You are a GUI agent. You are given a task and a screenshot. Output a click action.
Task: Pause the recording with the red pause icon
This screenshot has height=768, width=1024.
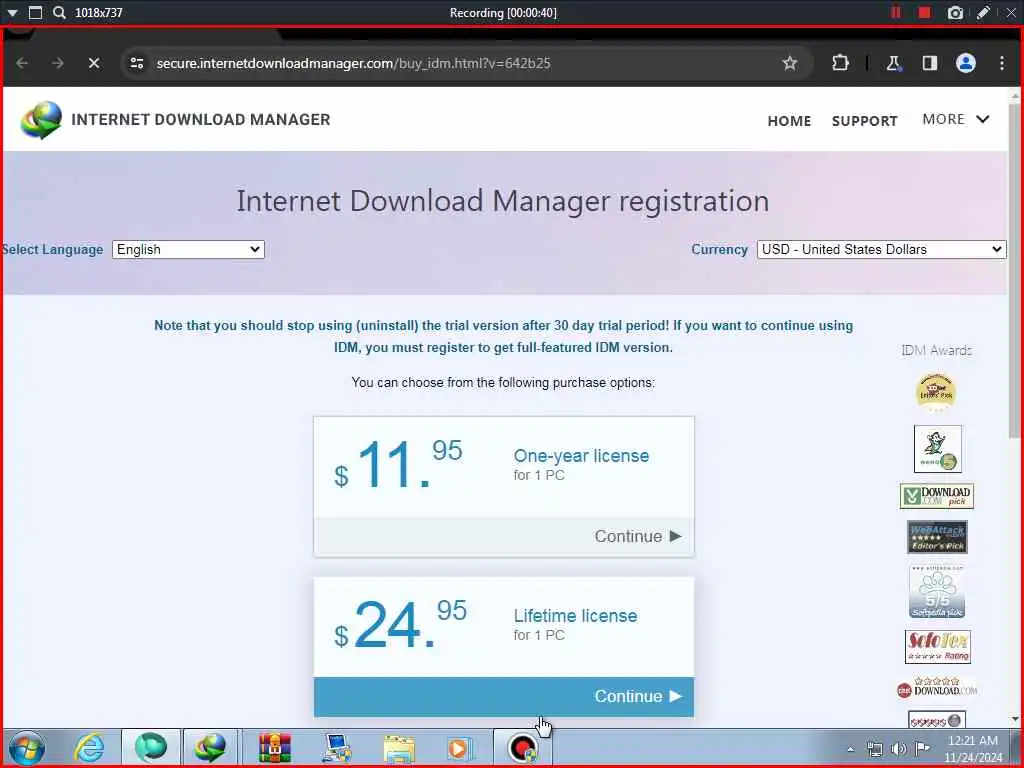pyautogui.click(x=896, y=12)
